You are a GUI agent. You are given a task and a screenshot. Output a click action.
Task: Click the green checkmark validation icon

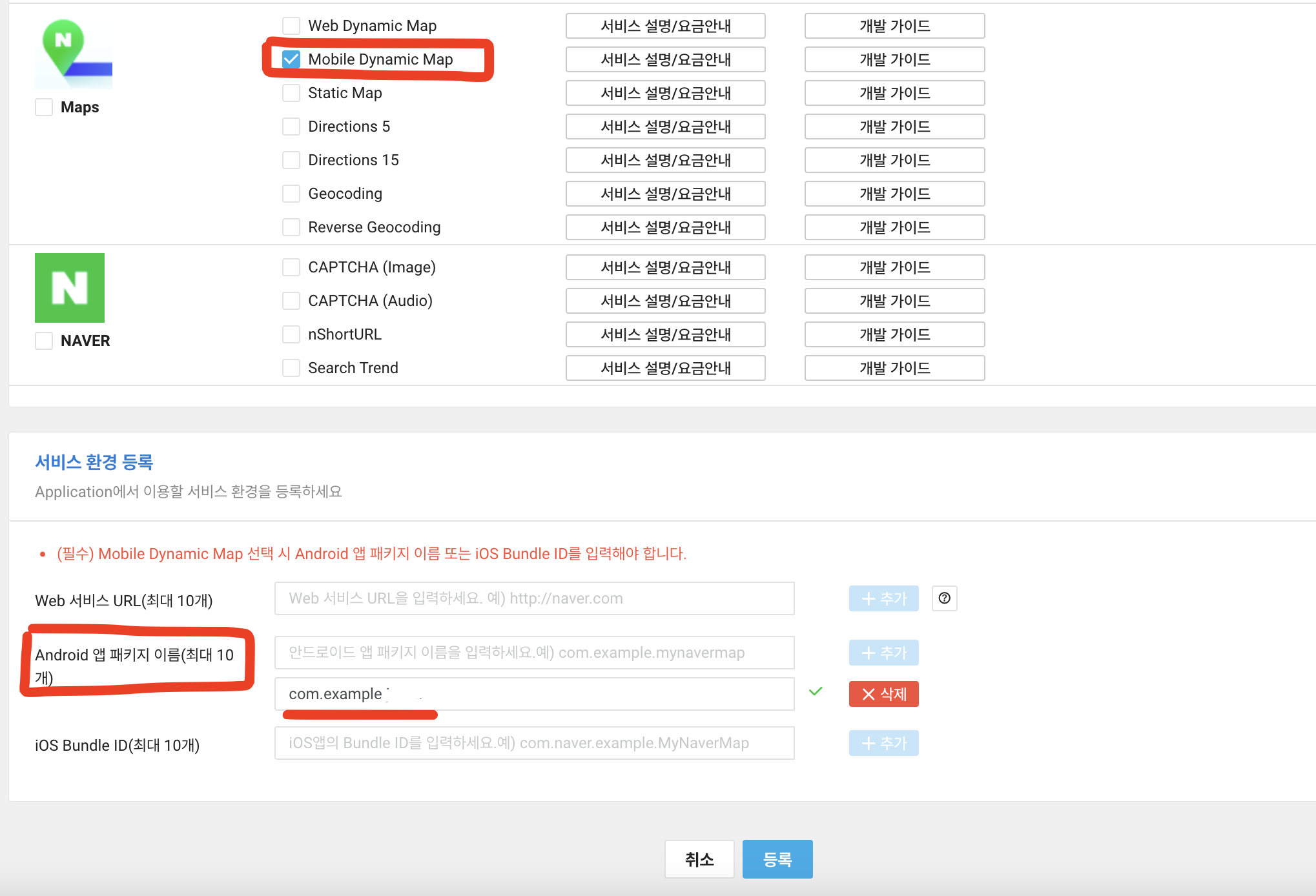[816, 691]
